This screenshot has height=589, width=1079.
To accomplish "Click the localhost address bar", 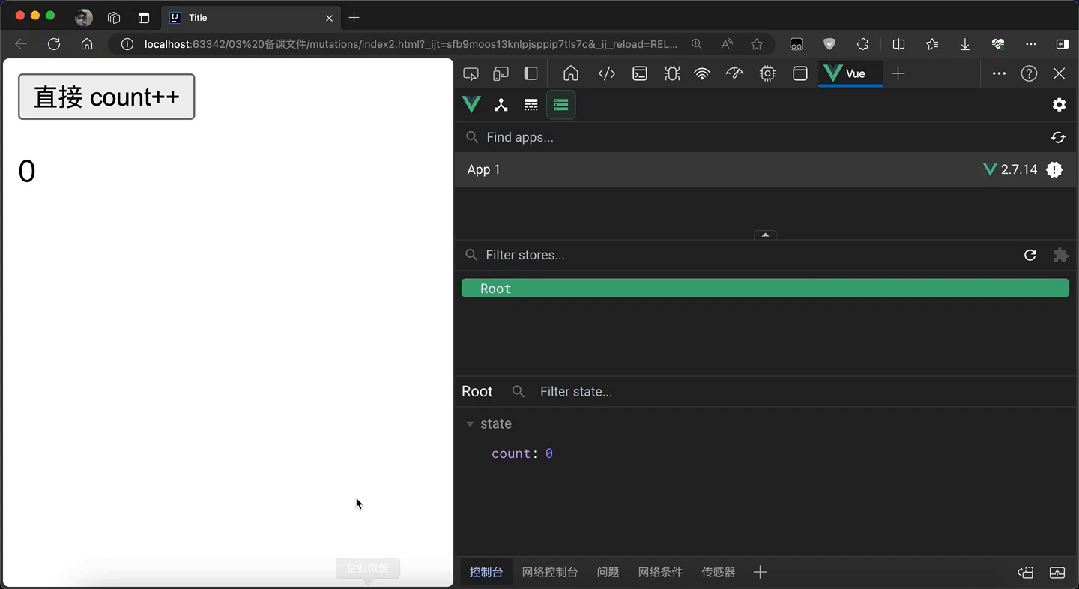I will pyautogui.click(x=410, y=44).
